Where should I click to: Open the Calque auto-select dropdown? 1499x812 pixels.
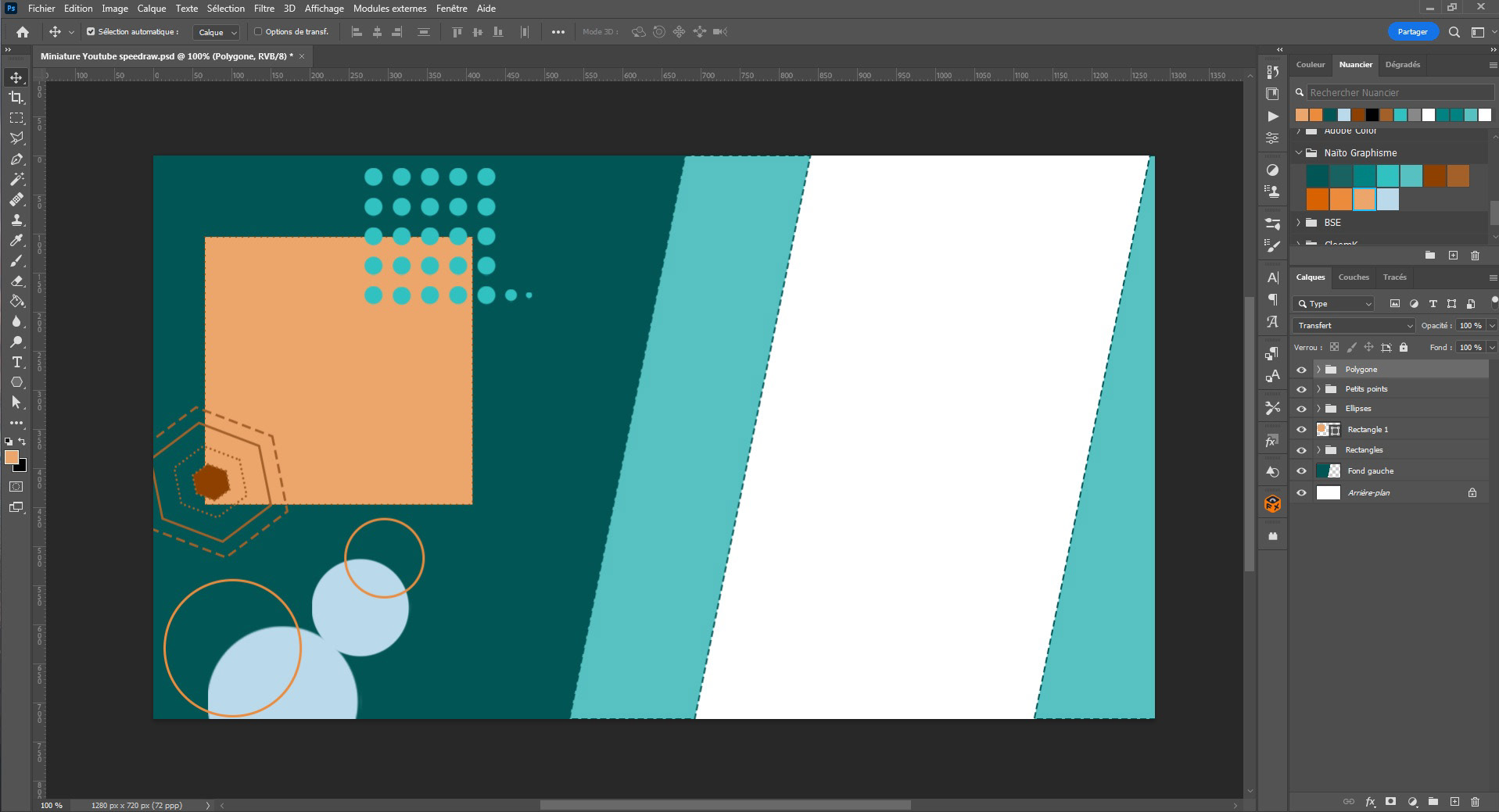(217, 32)
